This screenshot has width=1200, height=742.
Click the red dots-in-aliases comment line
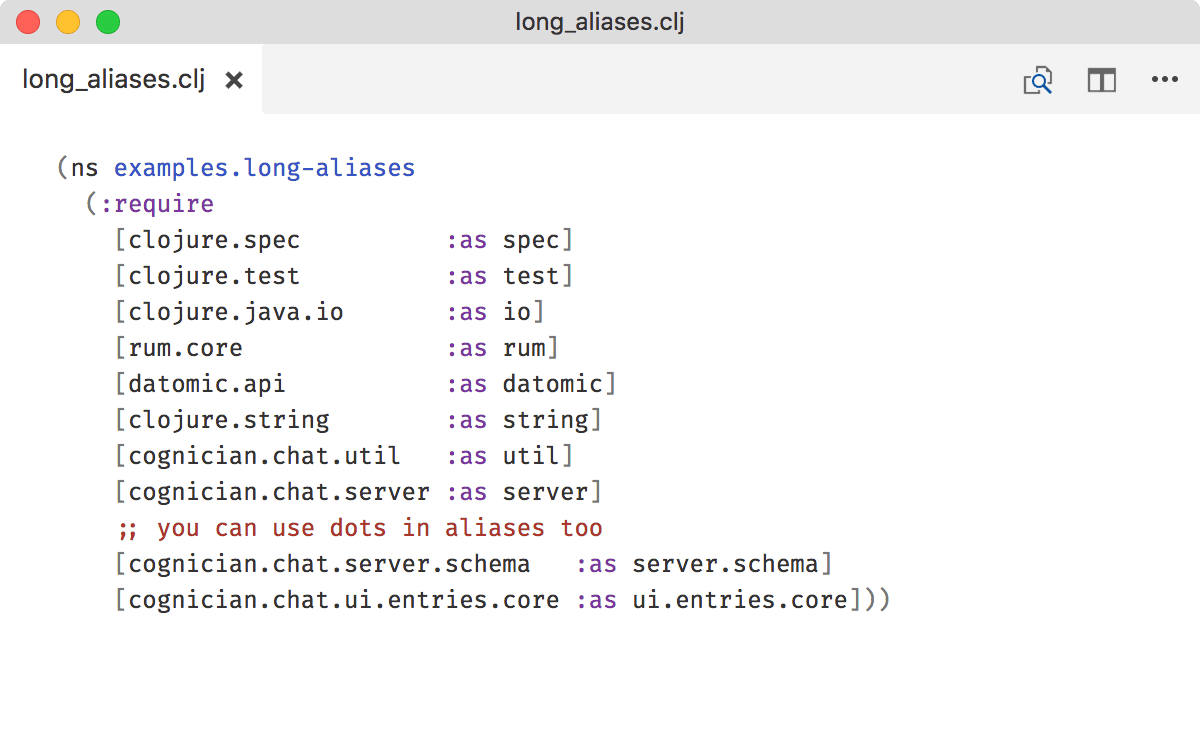(360, 528)
